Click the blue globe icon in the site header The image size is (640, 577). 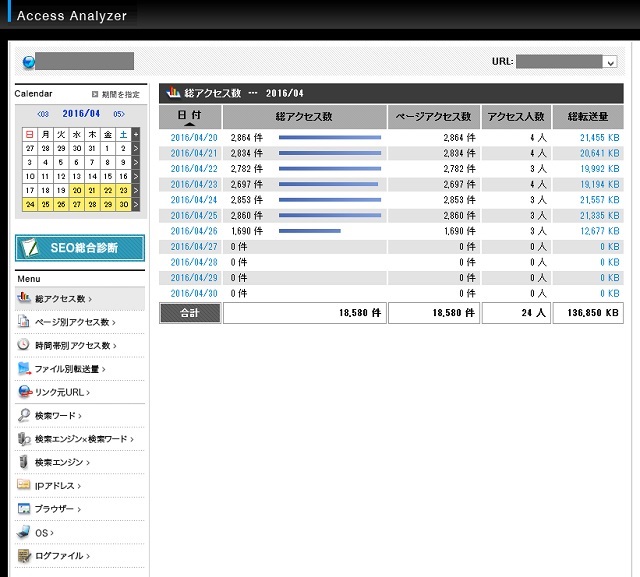tap(29, 62)
